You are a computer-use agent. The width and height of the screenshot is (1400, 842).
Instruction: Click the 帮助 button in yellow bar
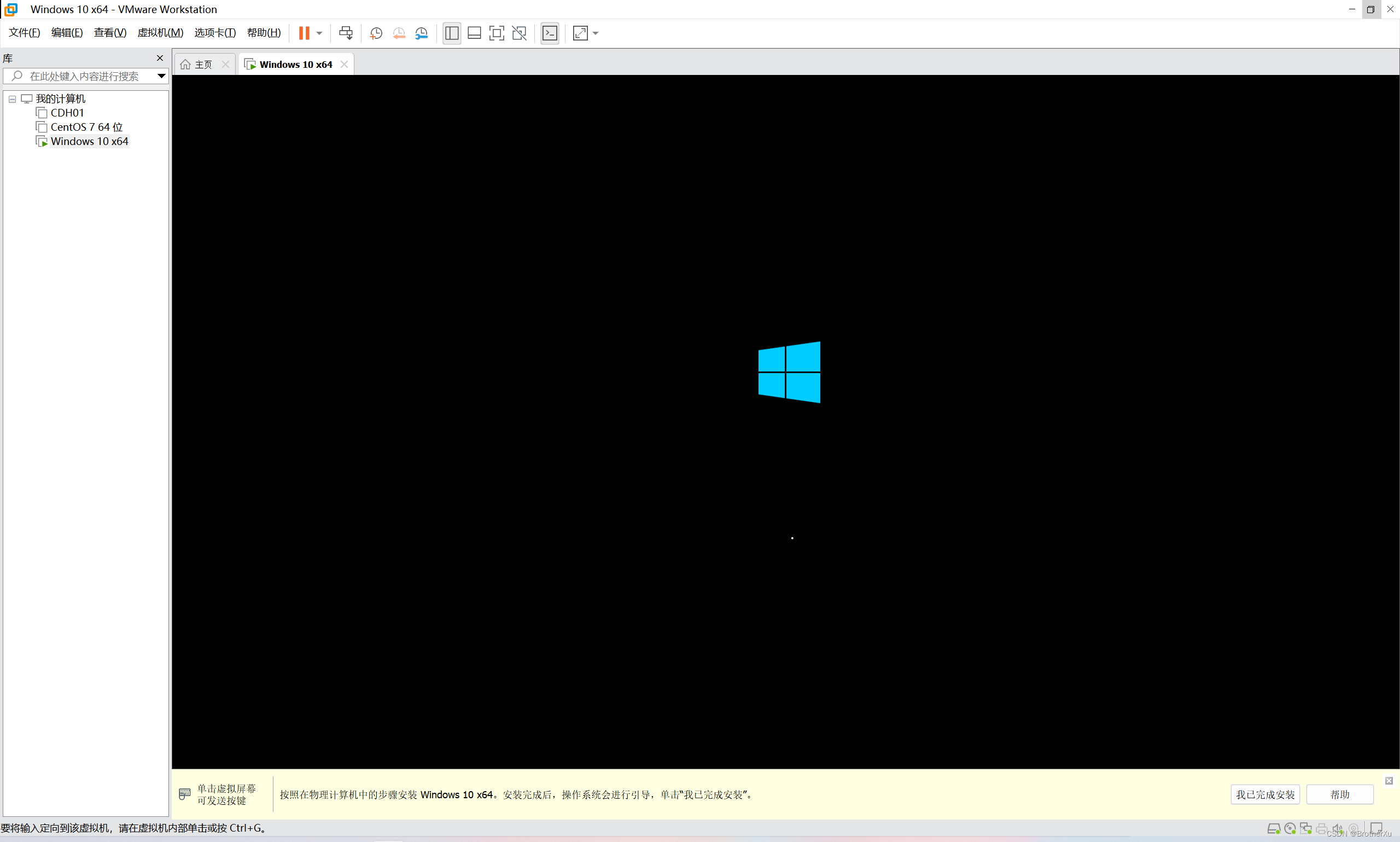(1339, 794)
